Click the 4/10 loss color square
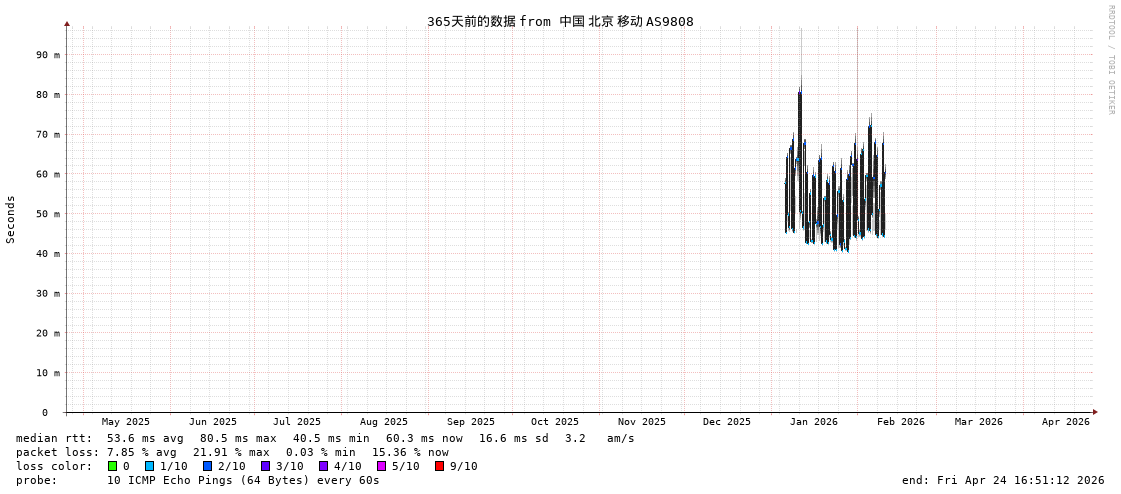 [324, 466]
